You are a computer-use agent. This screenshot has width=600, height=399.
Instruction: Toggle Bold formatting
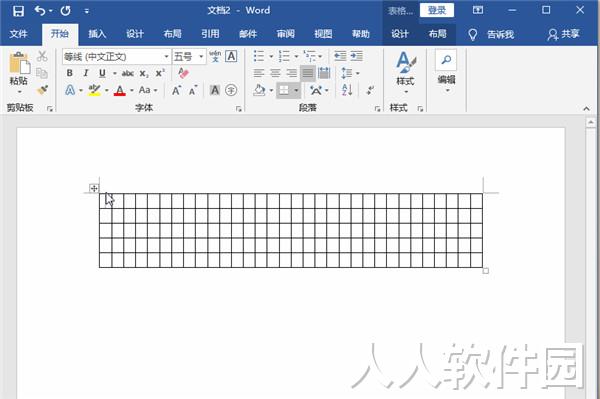70,73
